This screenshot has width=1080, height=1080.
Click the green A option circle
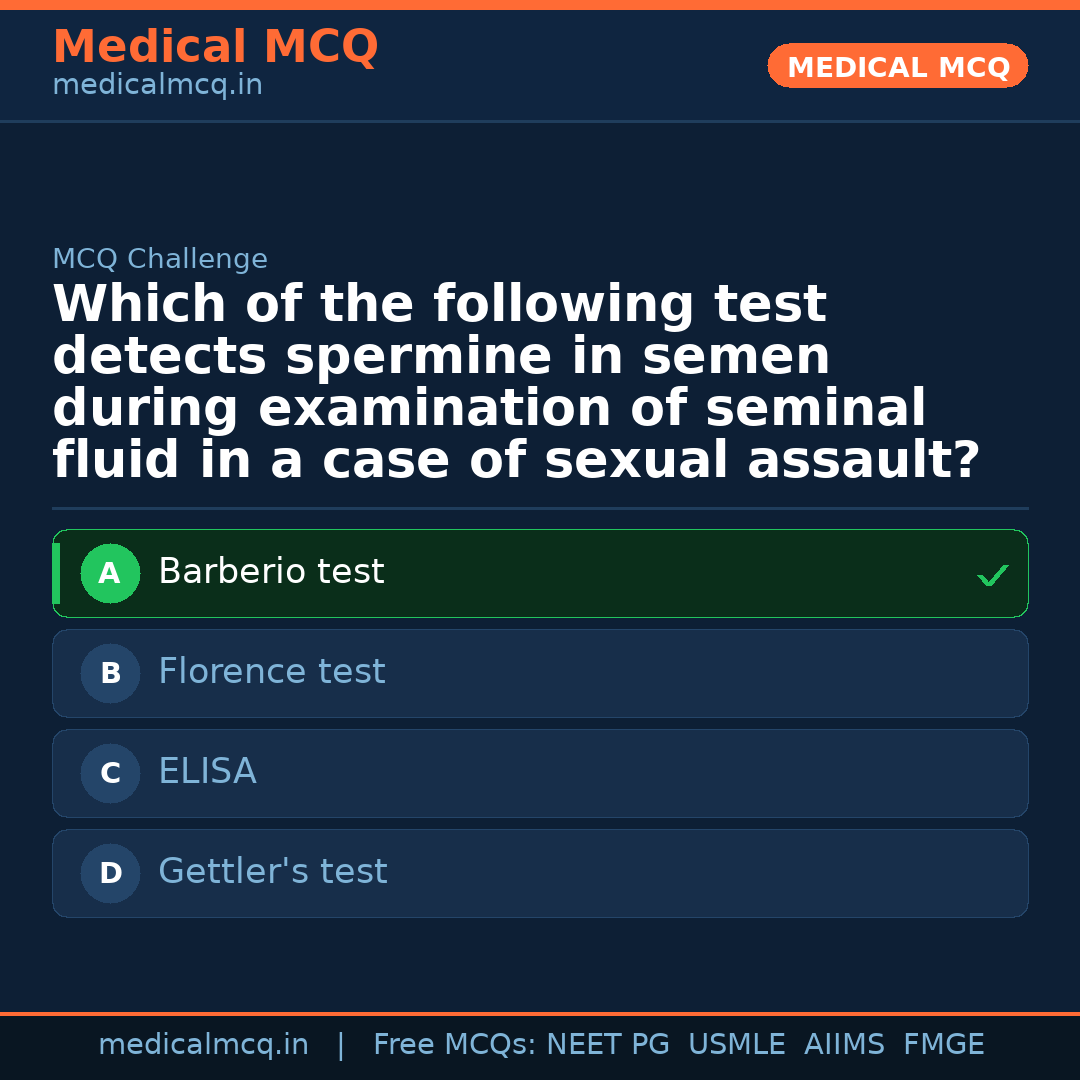click(x=110, y=573)
